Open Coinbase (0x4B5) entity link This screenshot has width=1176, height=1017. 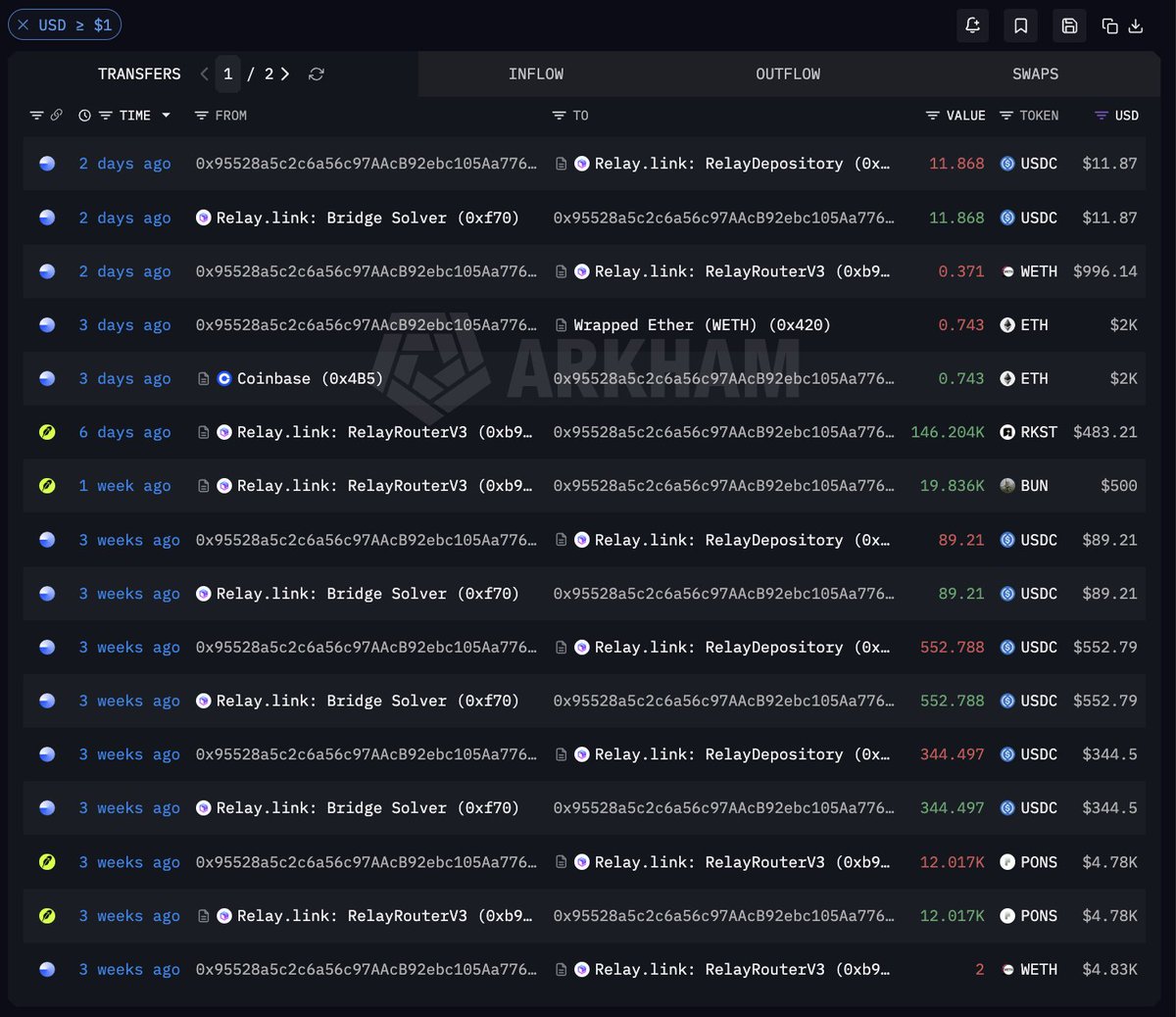point(310,378)
